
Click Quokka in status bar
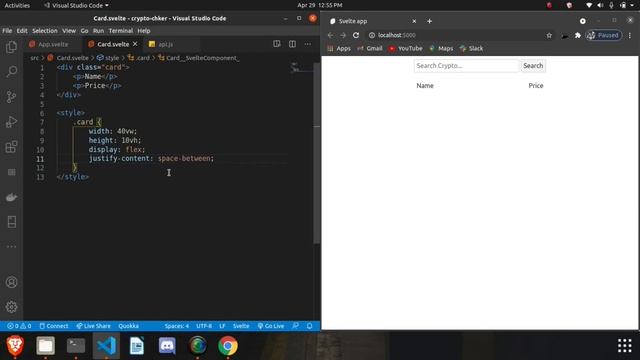click(x=129, y=326)
